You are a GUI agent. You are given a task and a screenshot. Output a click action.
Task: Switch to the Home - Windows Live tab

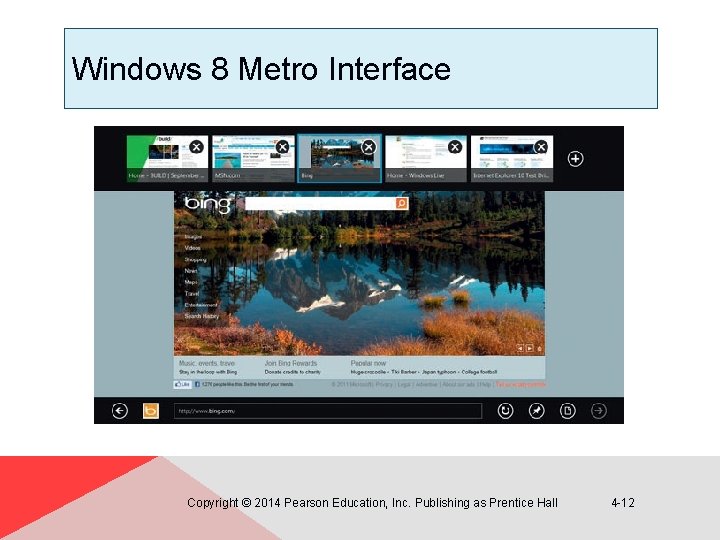pos(426,158)
